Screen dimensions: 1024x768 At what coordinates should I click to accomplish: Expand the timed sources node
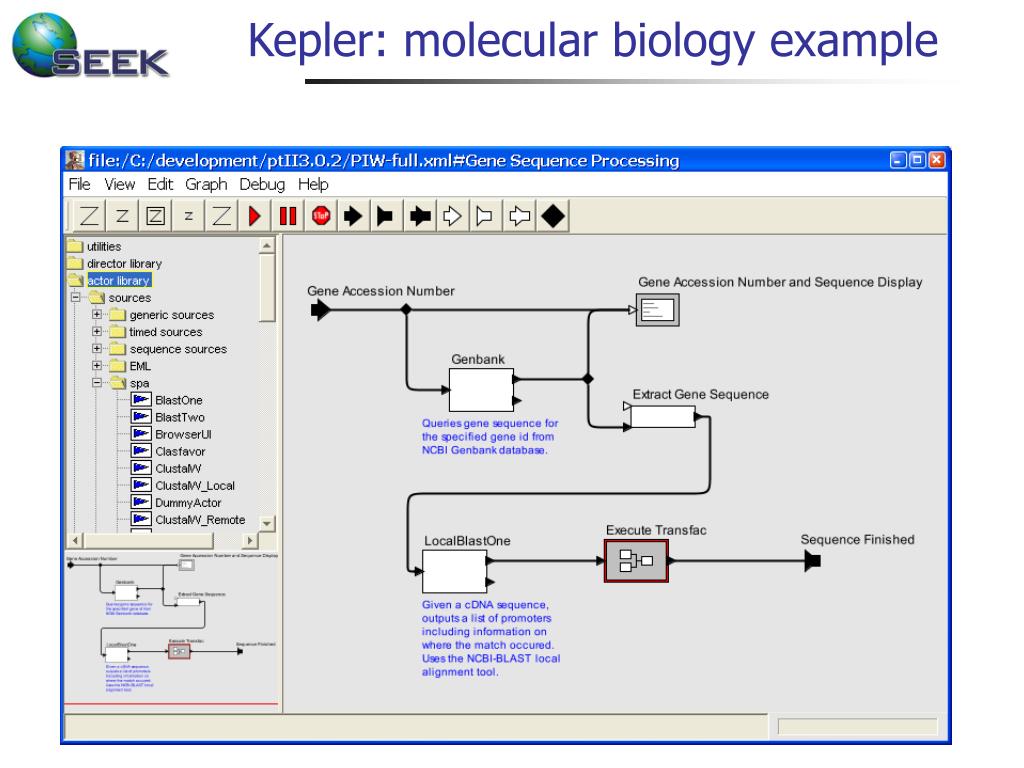pyautogui.click(x=97, y=331)
